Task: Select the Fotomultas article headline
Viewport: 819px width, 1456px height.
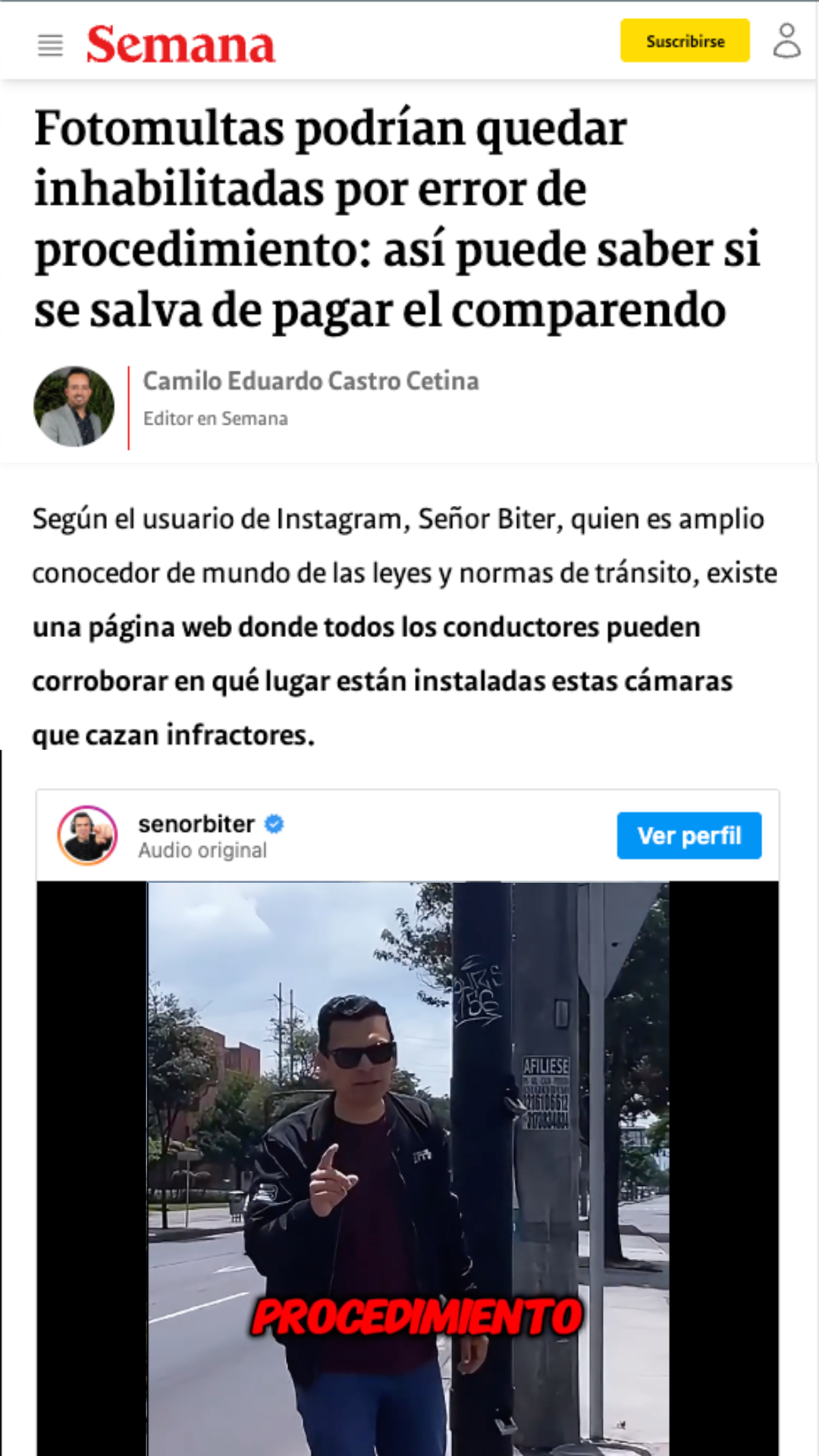Action: pyautogui.click(x=397, y=219)
